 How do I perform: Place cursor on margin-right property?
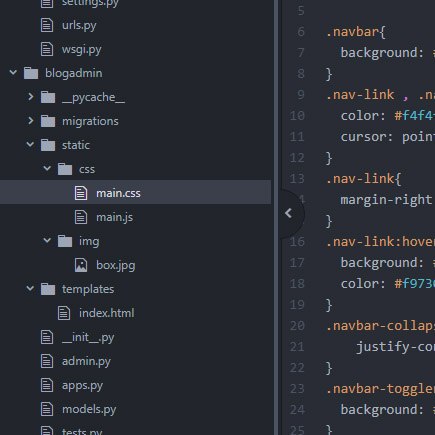(386, 200)
